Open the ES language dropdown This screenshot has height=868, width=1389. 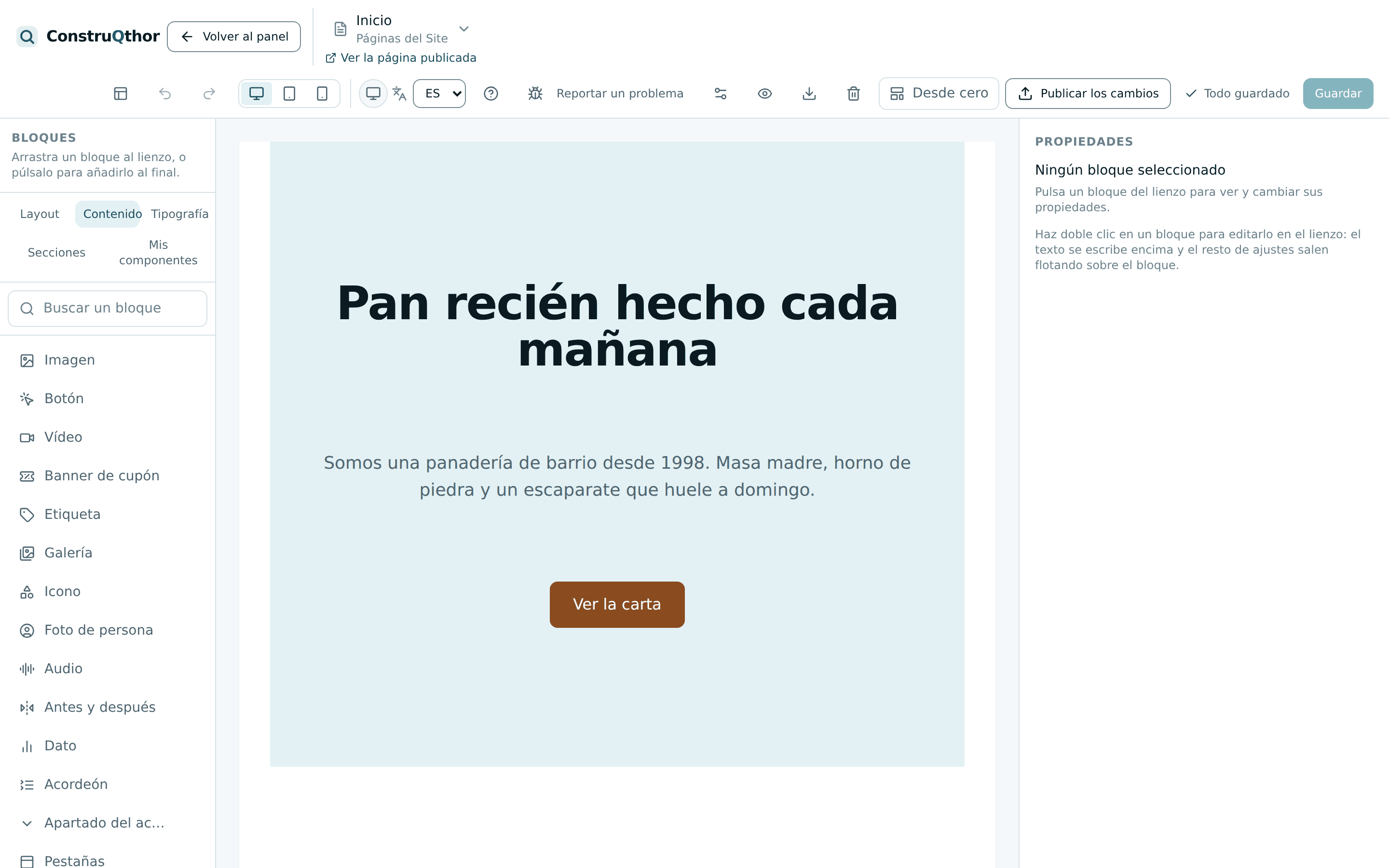440,94
